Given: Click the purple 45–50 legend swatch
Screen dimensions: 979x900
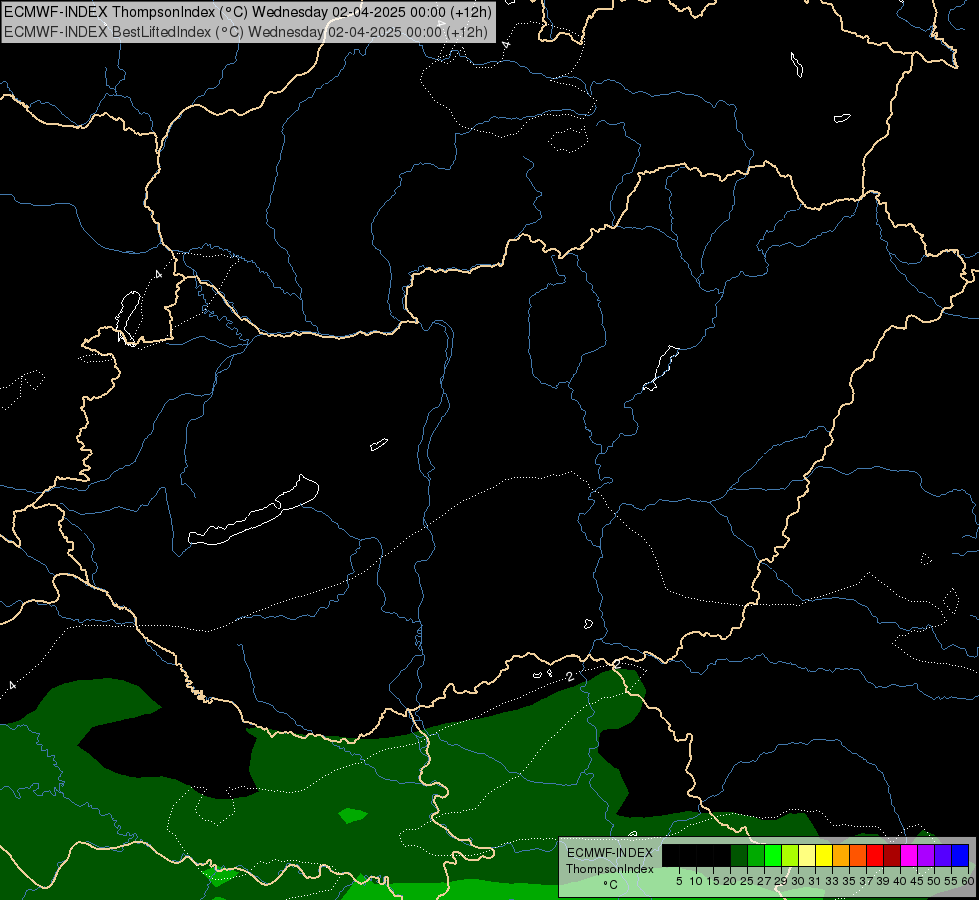Looking at the screenshot, I should click(926, 855).
